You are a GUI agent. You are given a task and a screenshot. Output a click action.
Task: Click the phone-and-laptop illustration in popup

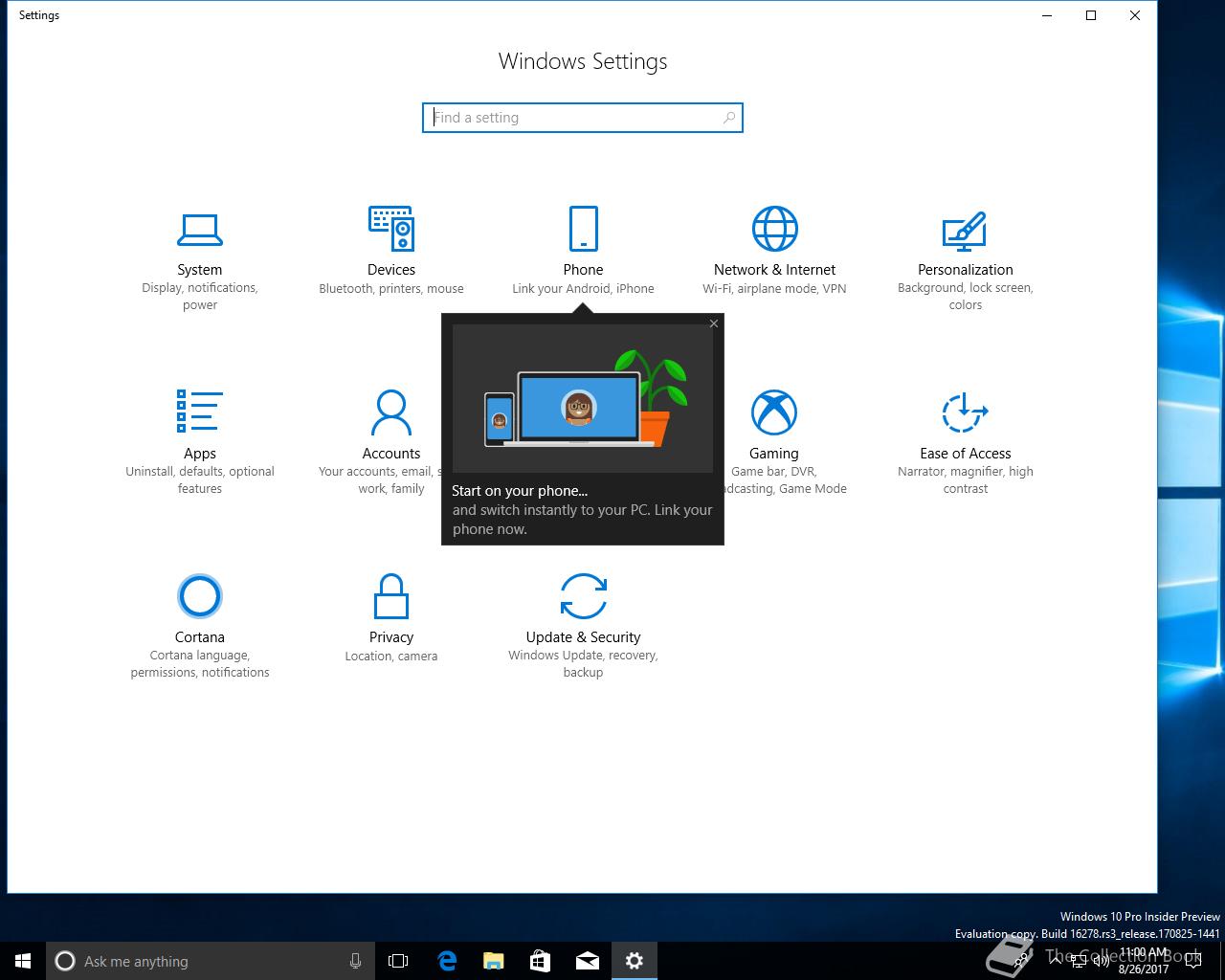pos(583,398)
